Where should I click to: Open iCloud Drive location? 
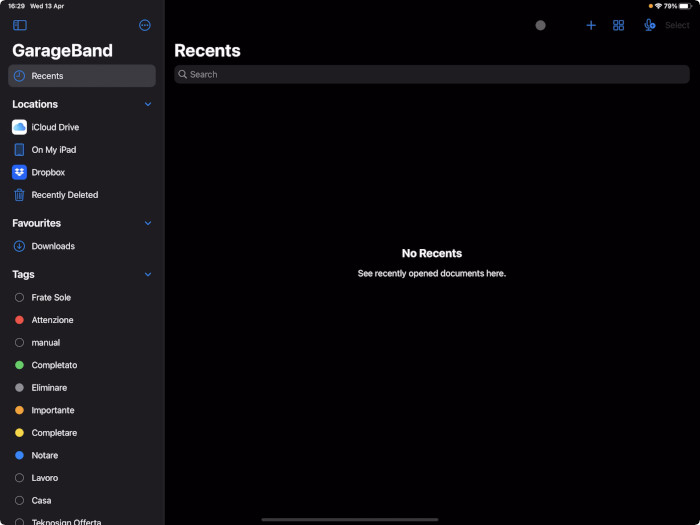82,127
